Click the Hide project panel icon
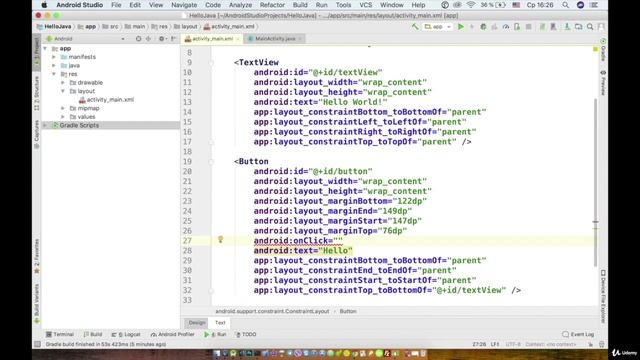The width and height of the screenshot is (640, 360). tap(173, 38)
